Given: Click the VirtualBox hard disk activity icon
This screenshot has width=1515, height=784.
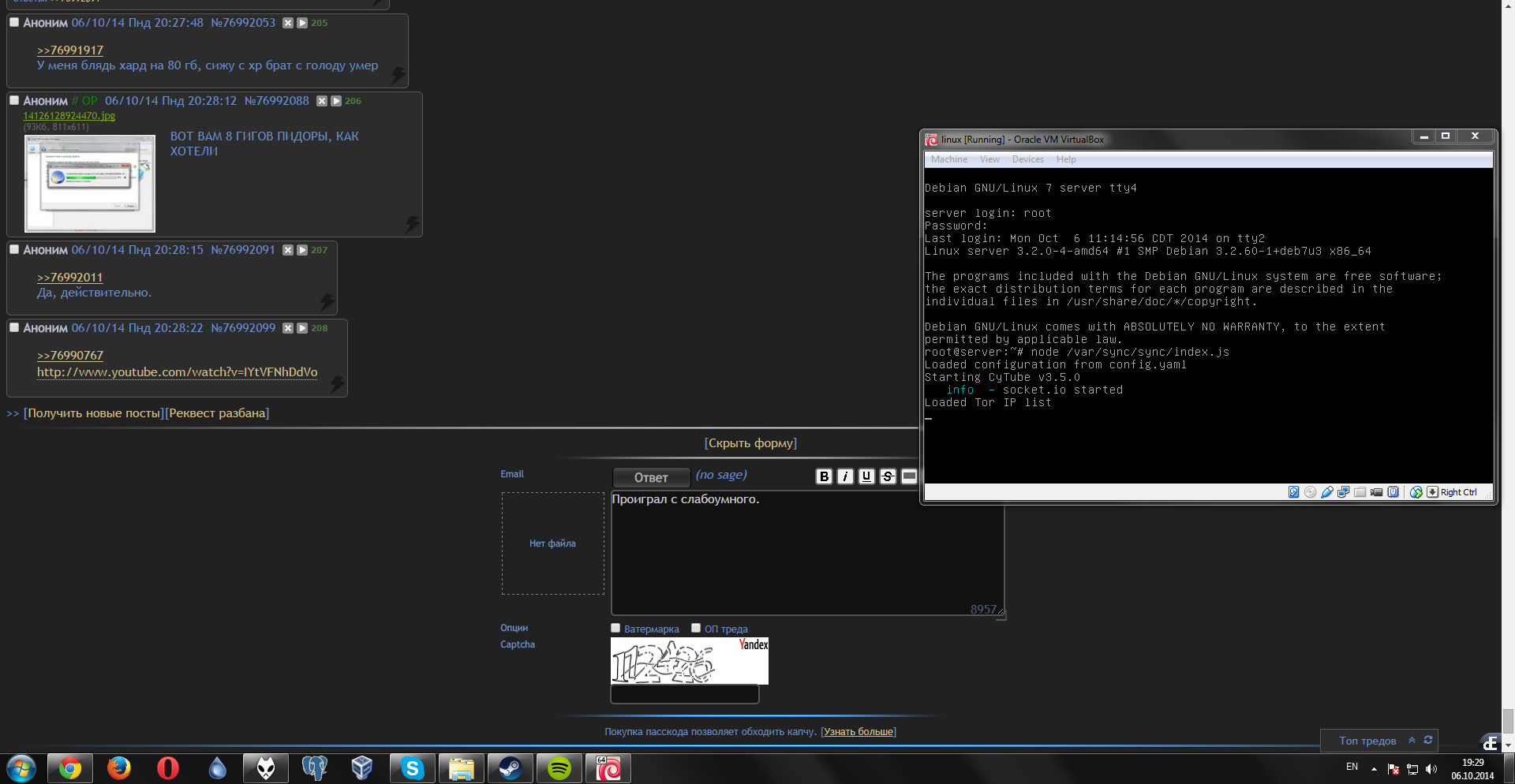Looking at the screenshot, I should click(1294, 492).
